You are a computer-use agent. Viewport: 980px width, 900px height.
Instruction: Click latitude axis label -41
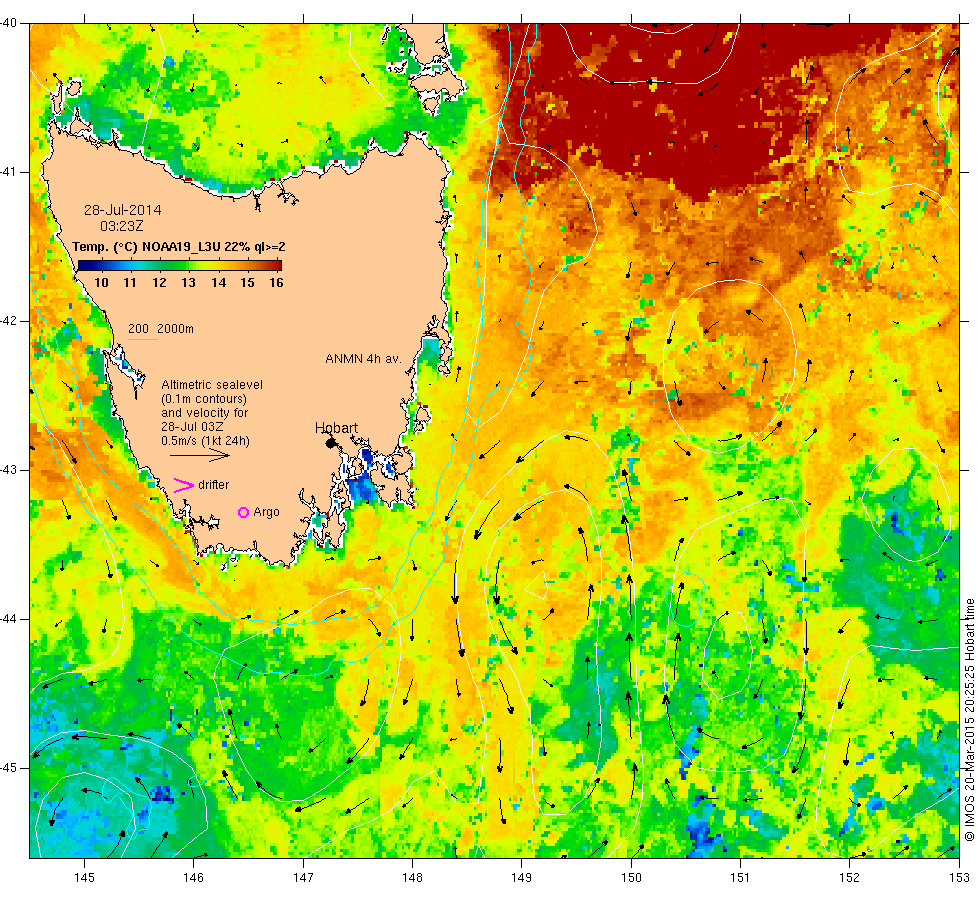[9, 172]
